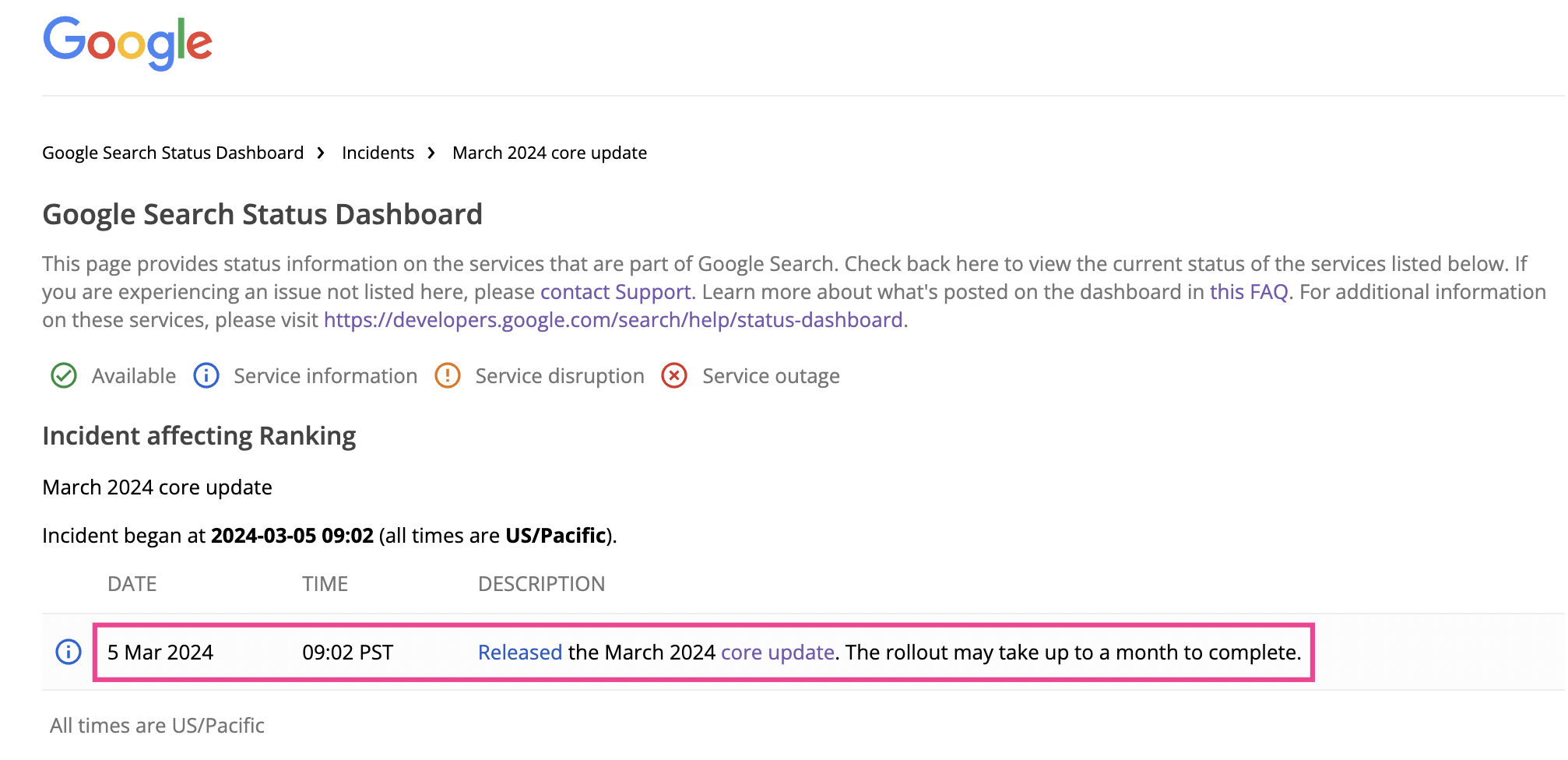Go to the Incidents breadcrumb
This screenshot has height=760, width=1568.
click(x=378, y=153)
